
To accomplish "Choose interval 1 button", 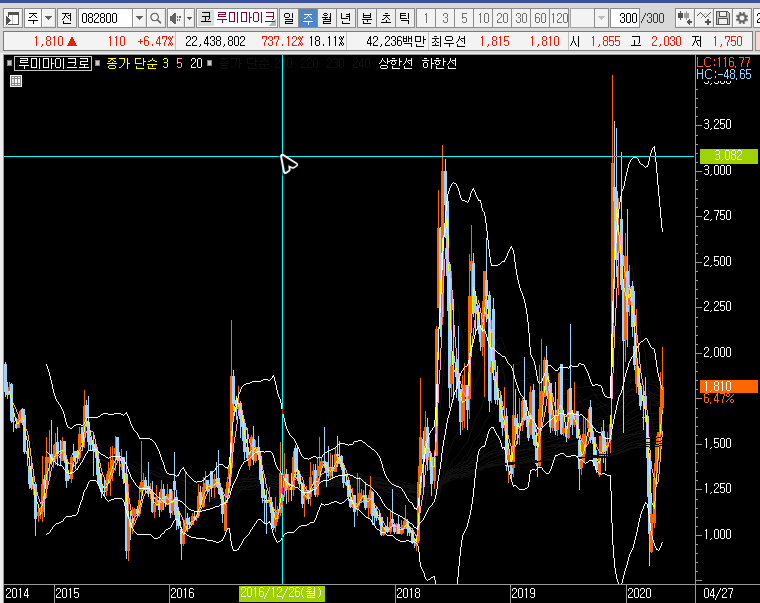I will (426, 18).
